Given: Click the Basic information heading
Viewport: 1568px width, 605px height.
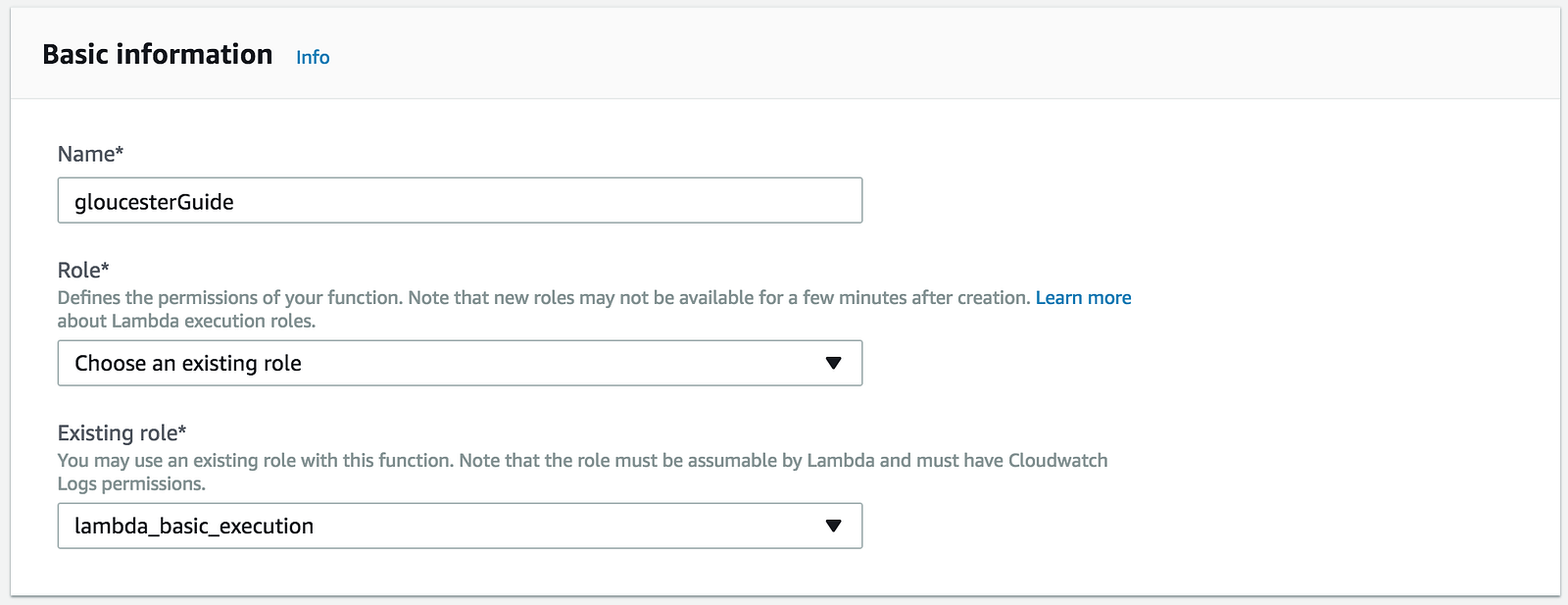Looking at the screenshot, I should [158, 55].
